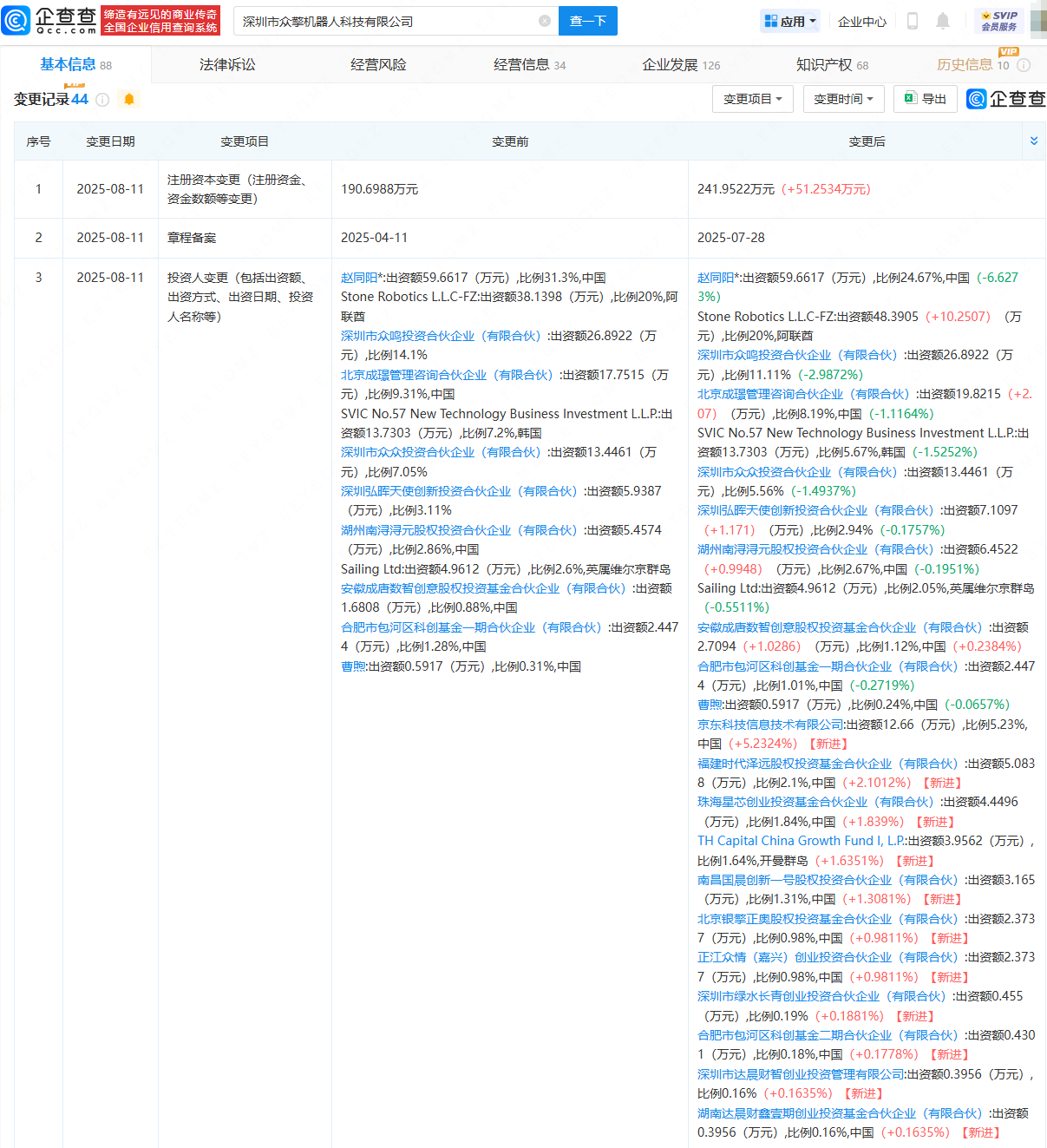Click the 查一下 search button
This screenshot has width=1047, height=1148.
(588, 21)
